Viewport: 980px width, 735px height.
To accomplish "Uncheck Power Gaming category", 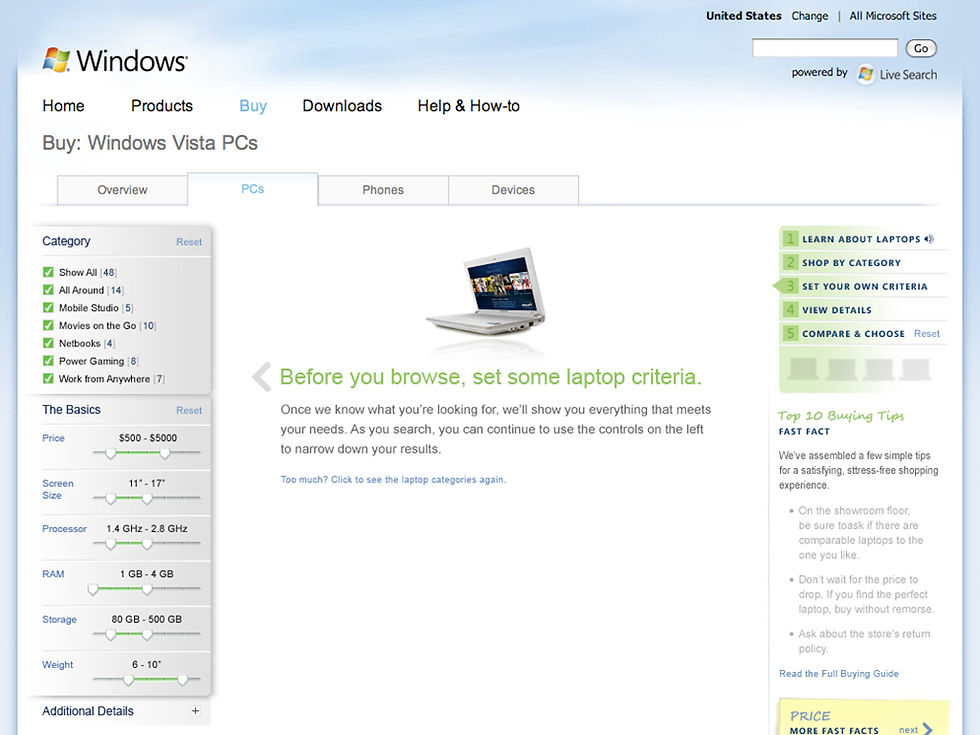I will coord(47,361).
